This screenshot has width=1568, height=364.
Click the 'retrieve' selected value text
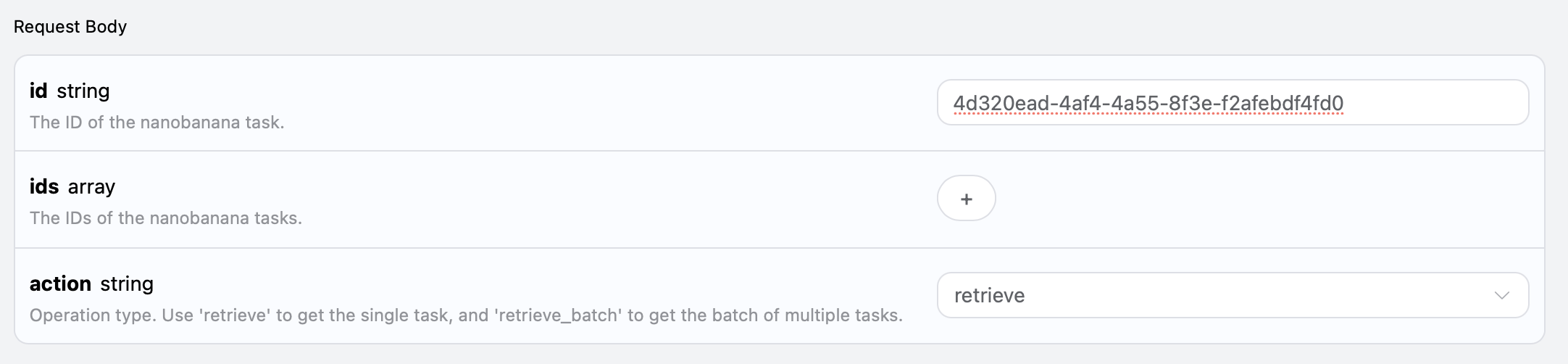tap(989, 296)
